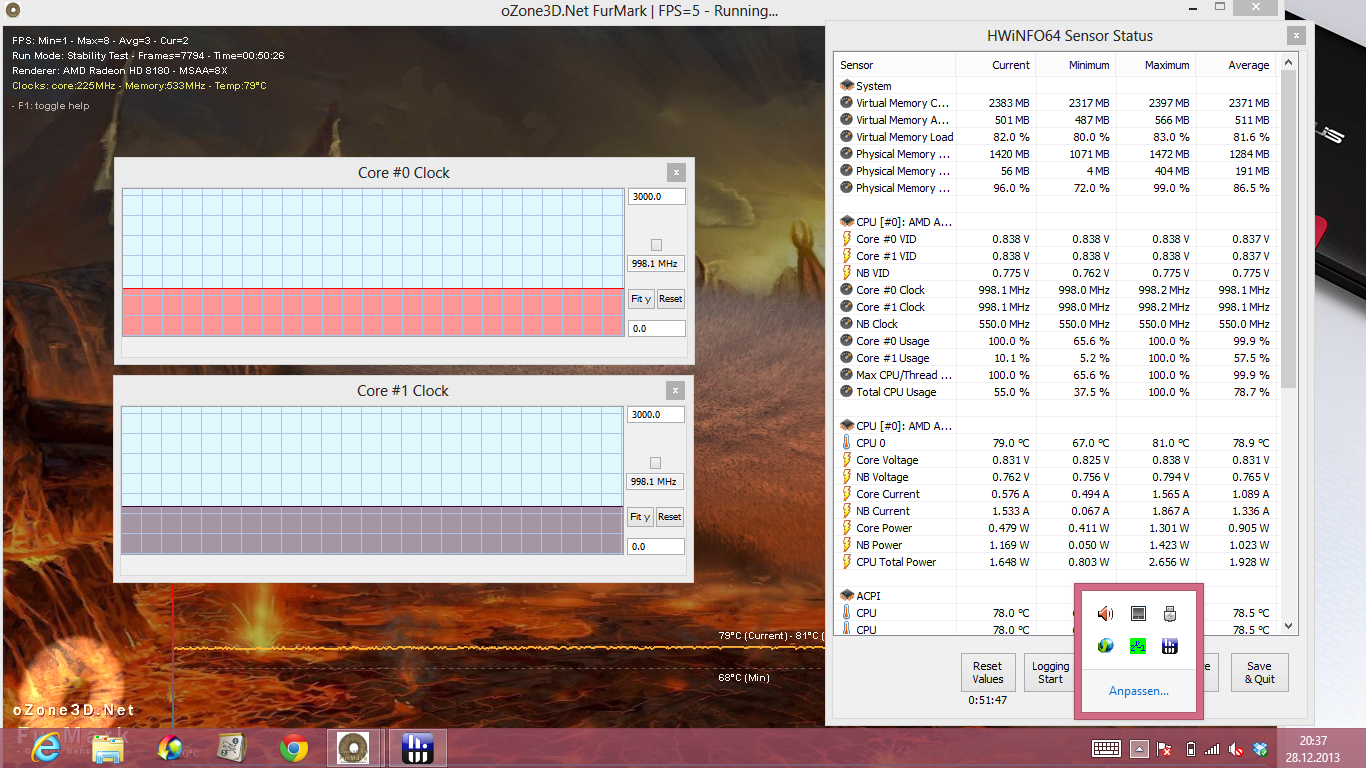Click the icon beside Core #1 Usage
This screenshot has height=768, width=1366.
click(x=847, y=358)
